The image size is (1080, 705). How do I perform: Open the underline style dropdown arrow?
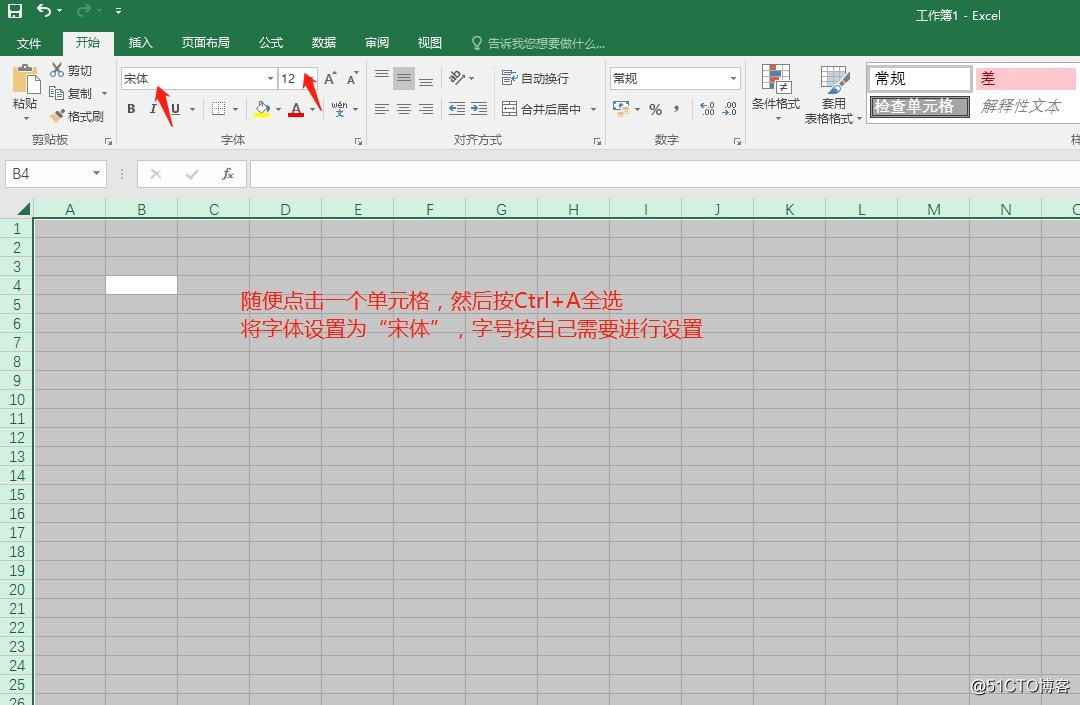[x=192, y=109]
